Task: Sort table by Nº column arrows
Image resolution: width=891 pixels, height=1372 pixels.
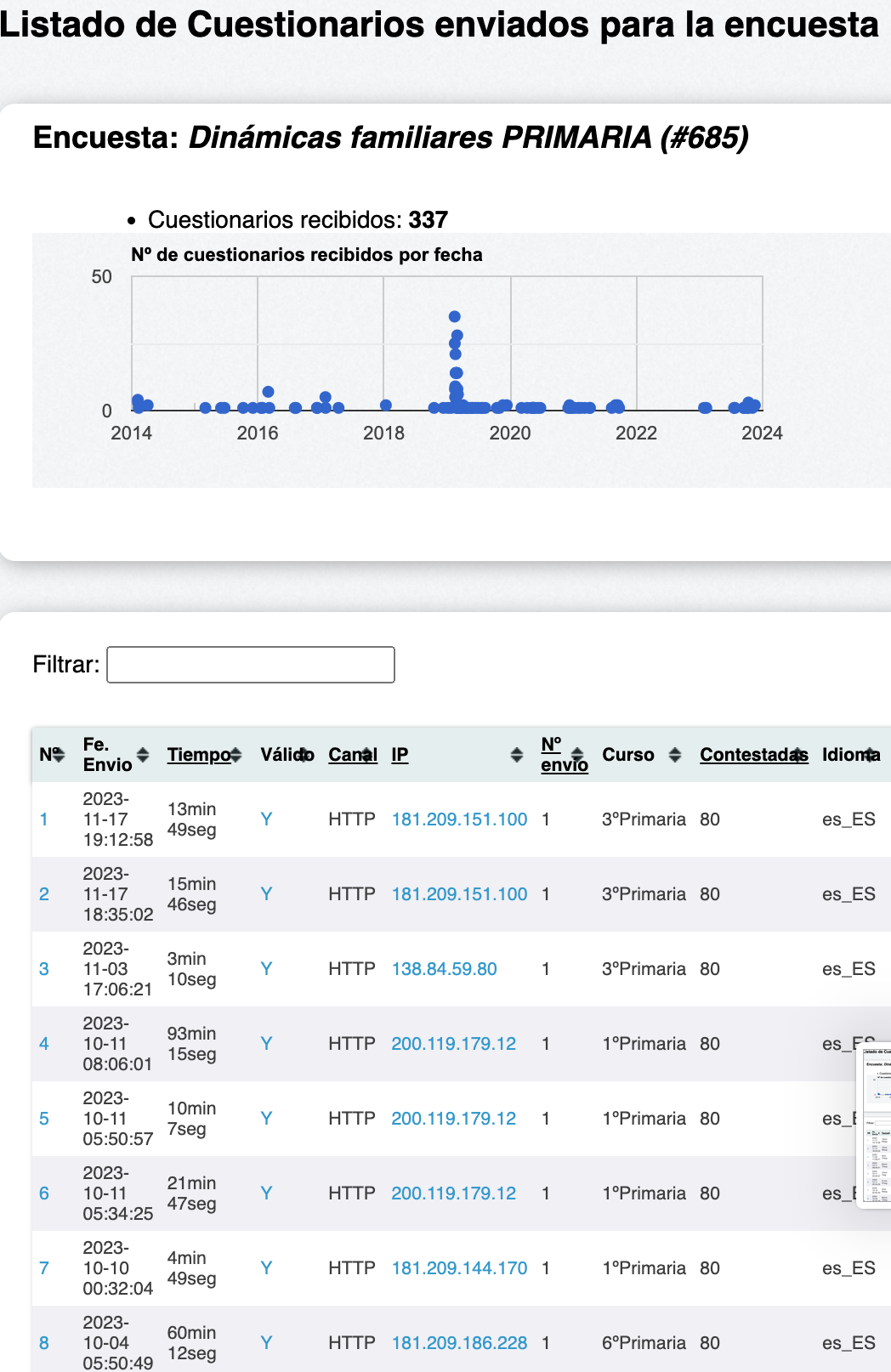Action: (x=58, y=755)
